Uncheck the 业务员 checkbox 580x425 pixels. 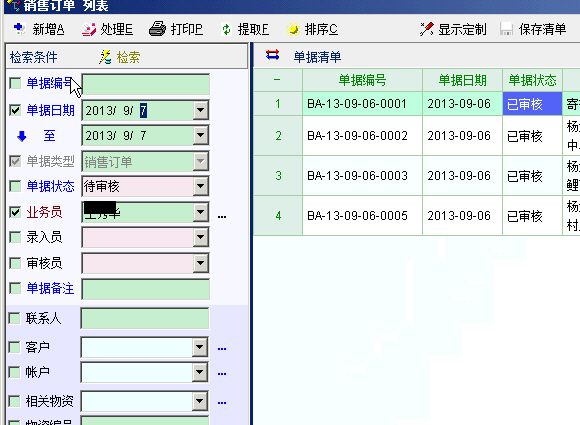15,212
